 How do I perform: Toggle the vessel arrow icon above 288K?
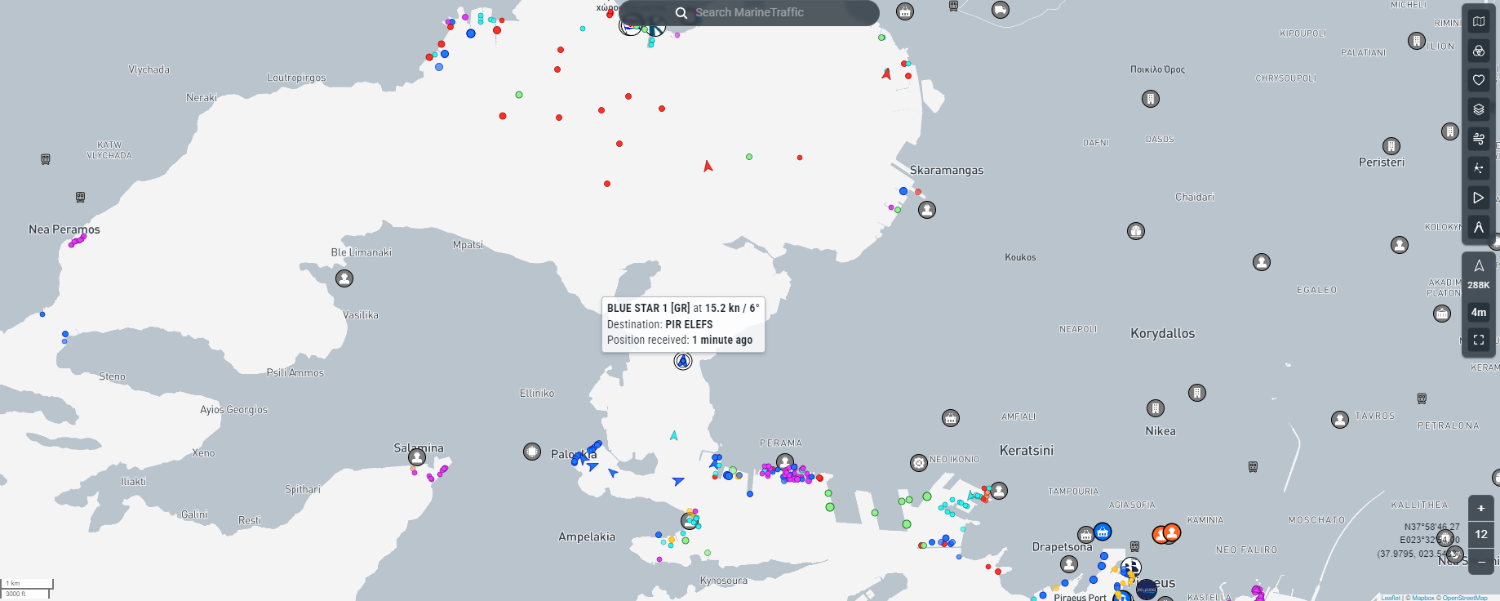(x=1479, y=265)
